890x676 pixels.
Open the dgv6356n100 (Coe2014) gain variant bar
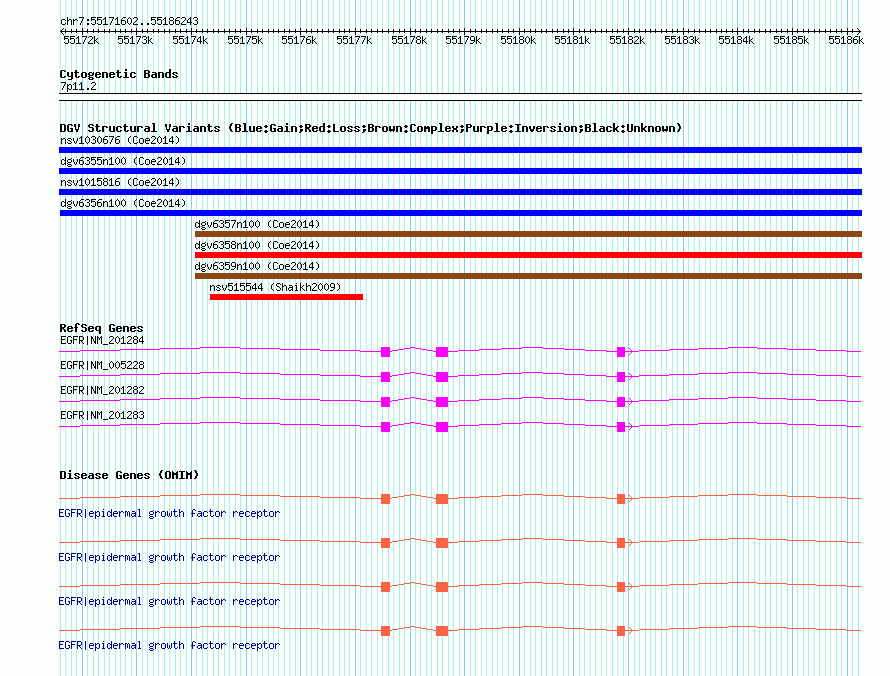coord(460,213)
